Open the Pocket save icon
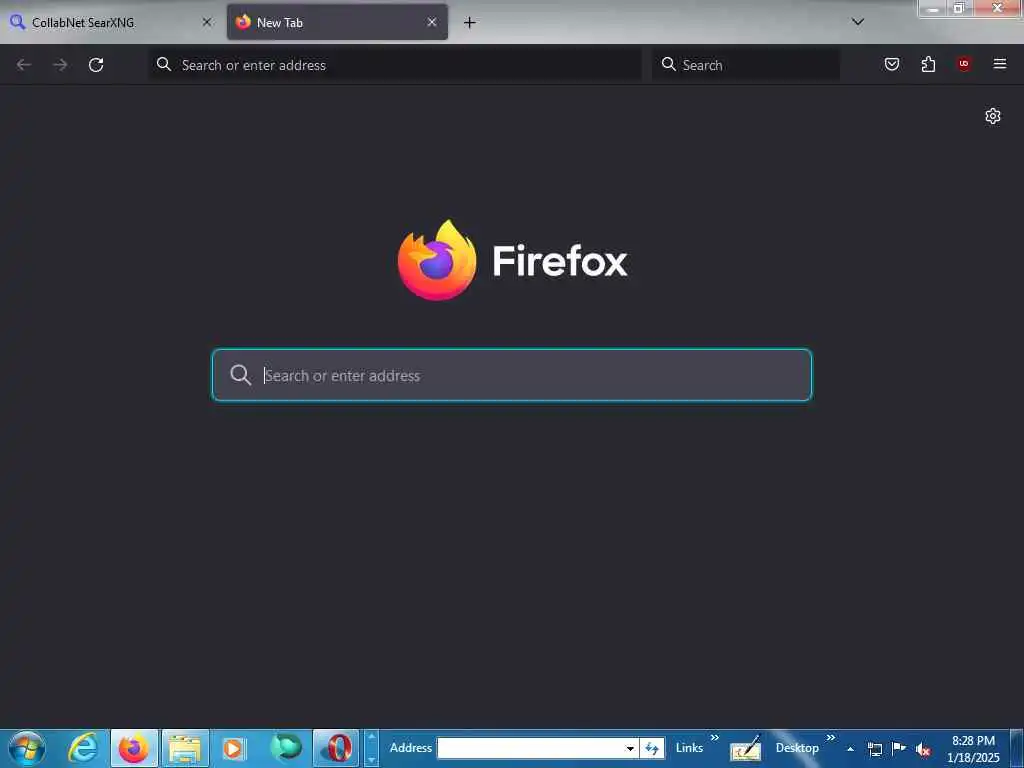The width and height of the screenshot is (1024, 768). [892, 64]
